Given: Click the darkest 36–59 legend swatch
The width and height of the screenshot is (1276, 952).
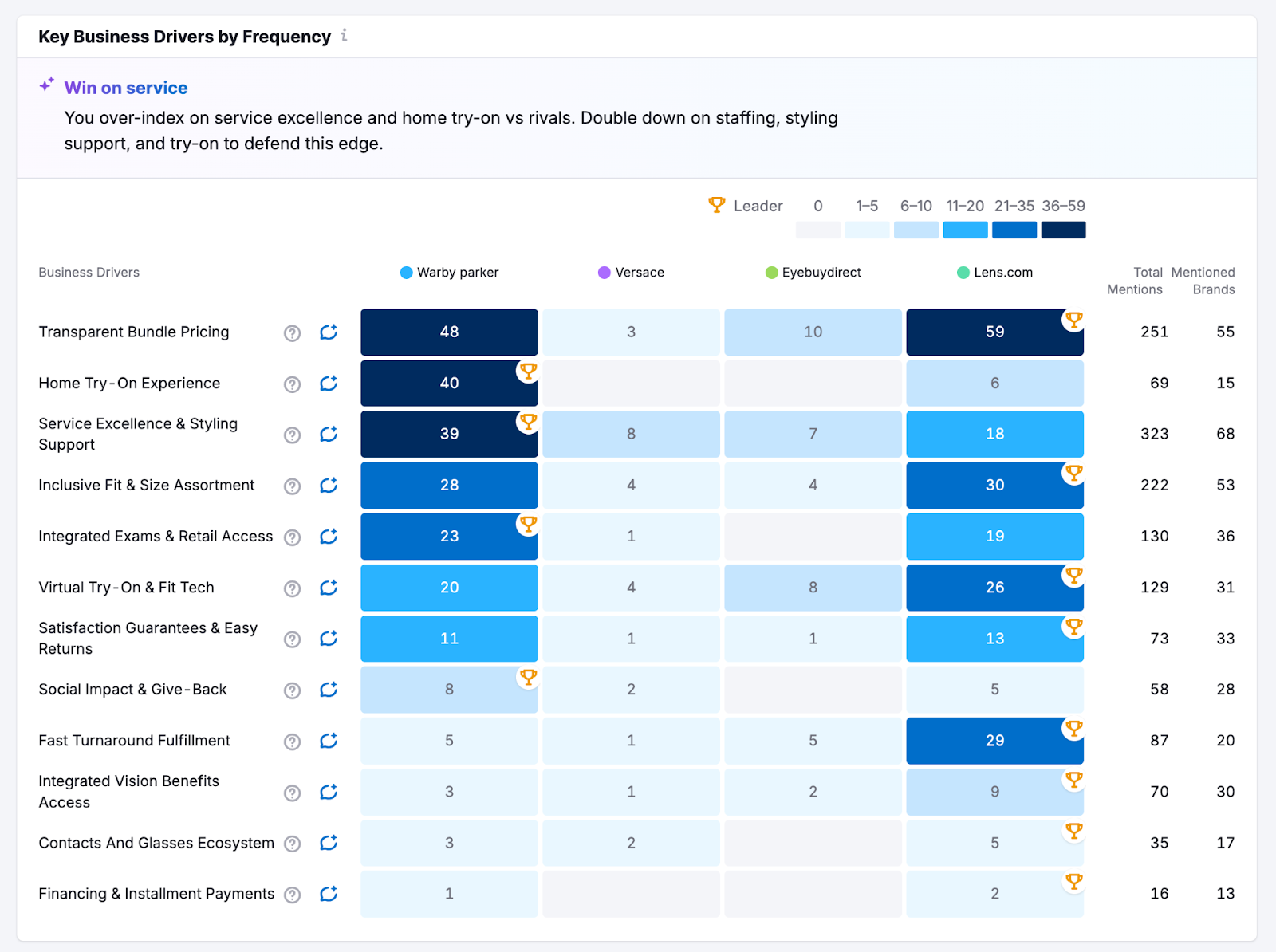Looking at the screenshot, I should [1063, 230].
